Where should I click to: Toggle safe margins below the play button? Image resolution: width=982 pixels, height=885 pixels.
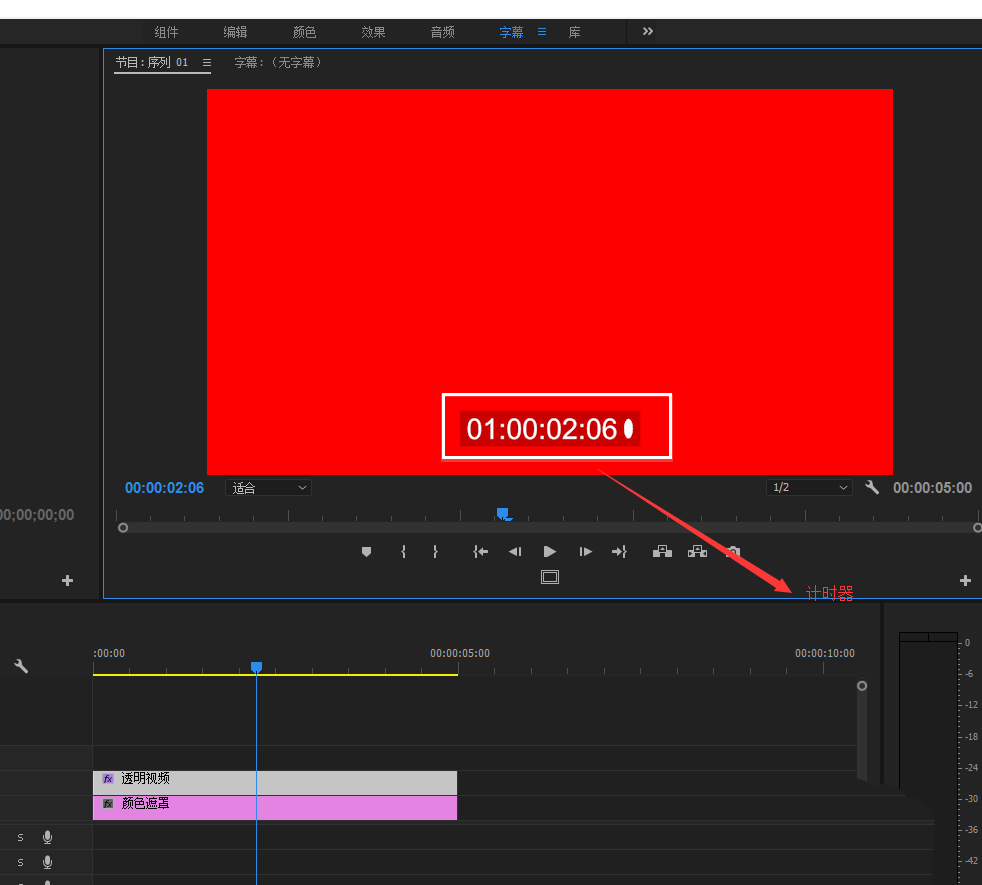549,576
